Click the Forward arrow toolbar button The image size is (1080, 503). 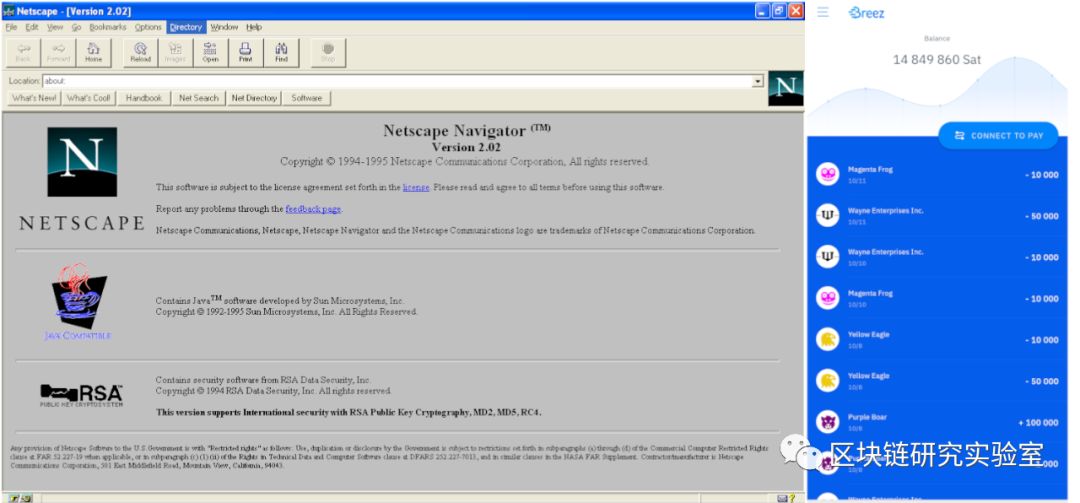59,52
